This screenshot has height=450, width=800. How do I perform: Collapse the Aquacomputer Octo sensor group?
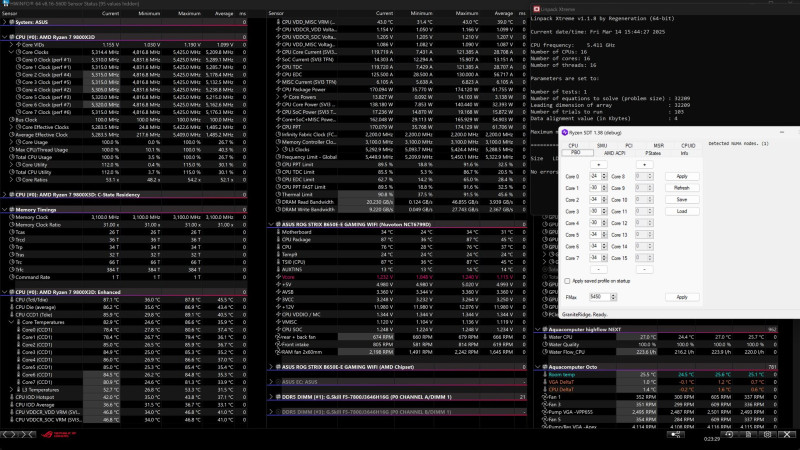click(x=538, y=367)
